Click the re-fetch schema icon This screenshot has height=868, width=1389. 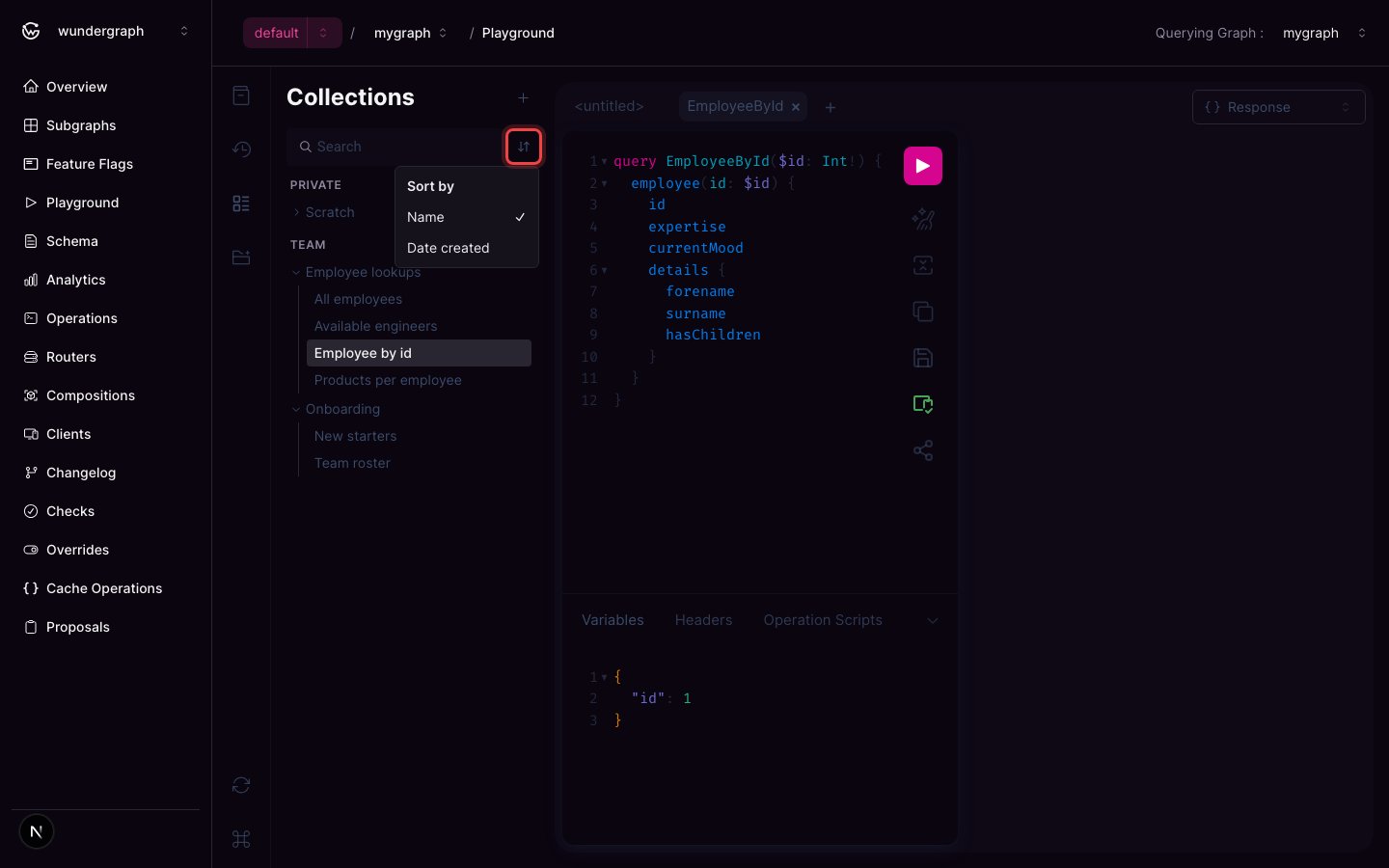(x=241, y=785)
